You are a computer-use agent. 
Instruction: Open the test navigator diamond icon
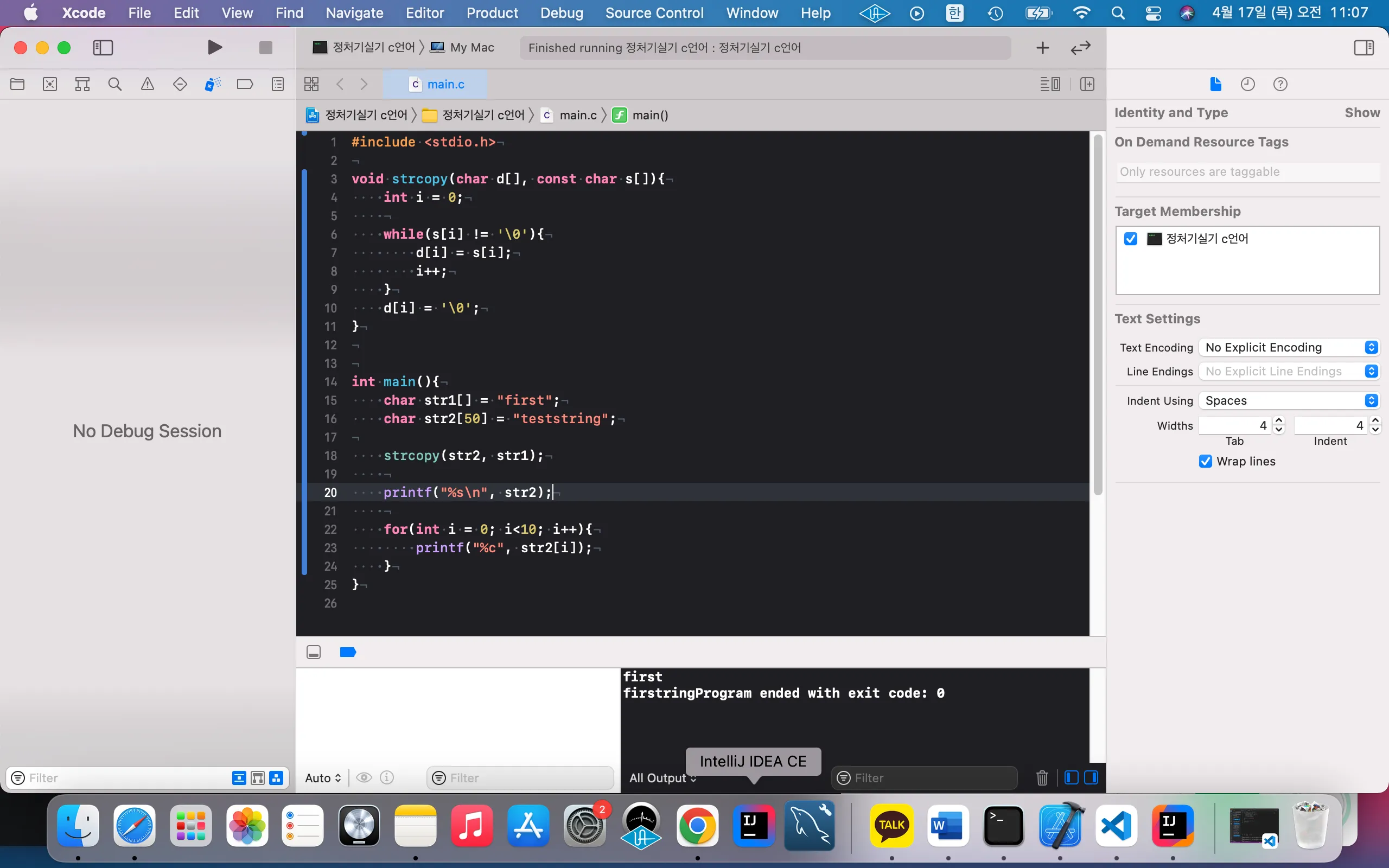tap(180, 85)
